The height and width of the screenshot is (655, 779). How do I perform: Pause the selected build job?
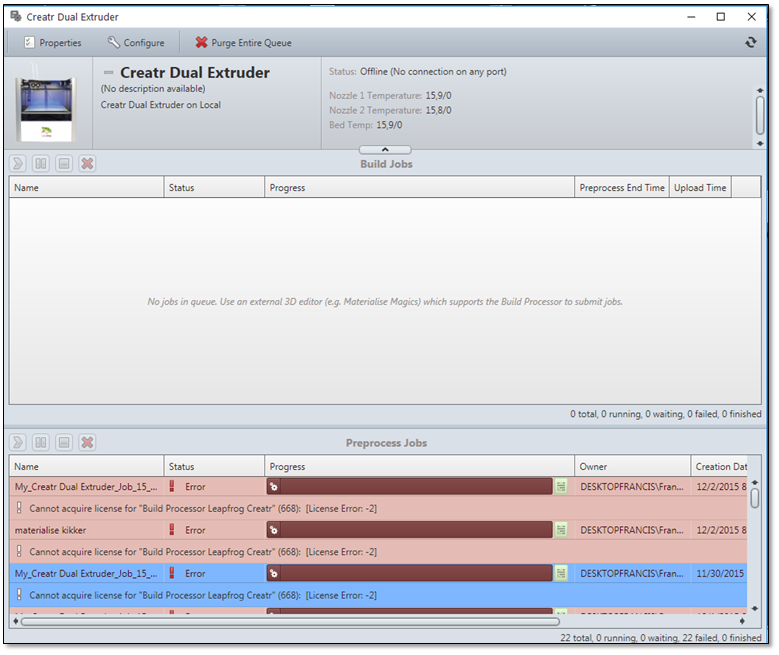pyautogui.click(x=41, y=164)
